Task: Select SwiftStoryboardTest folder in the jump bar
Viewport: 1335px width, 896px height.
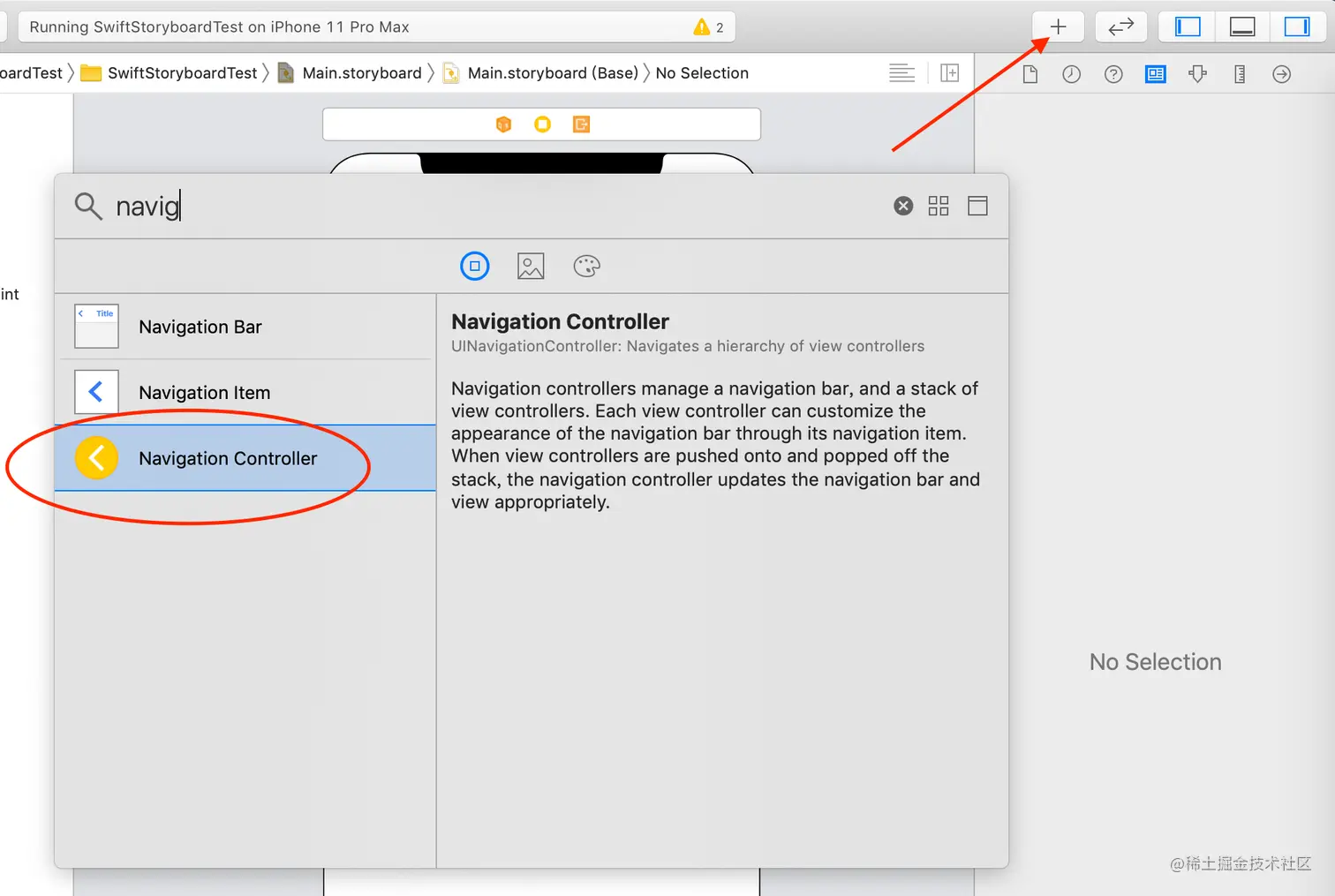Action: coord(170,73)
